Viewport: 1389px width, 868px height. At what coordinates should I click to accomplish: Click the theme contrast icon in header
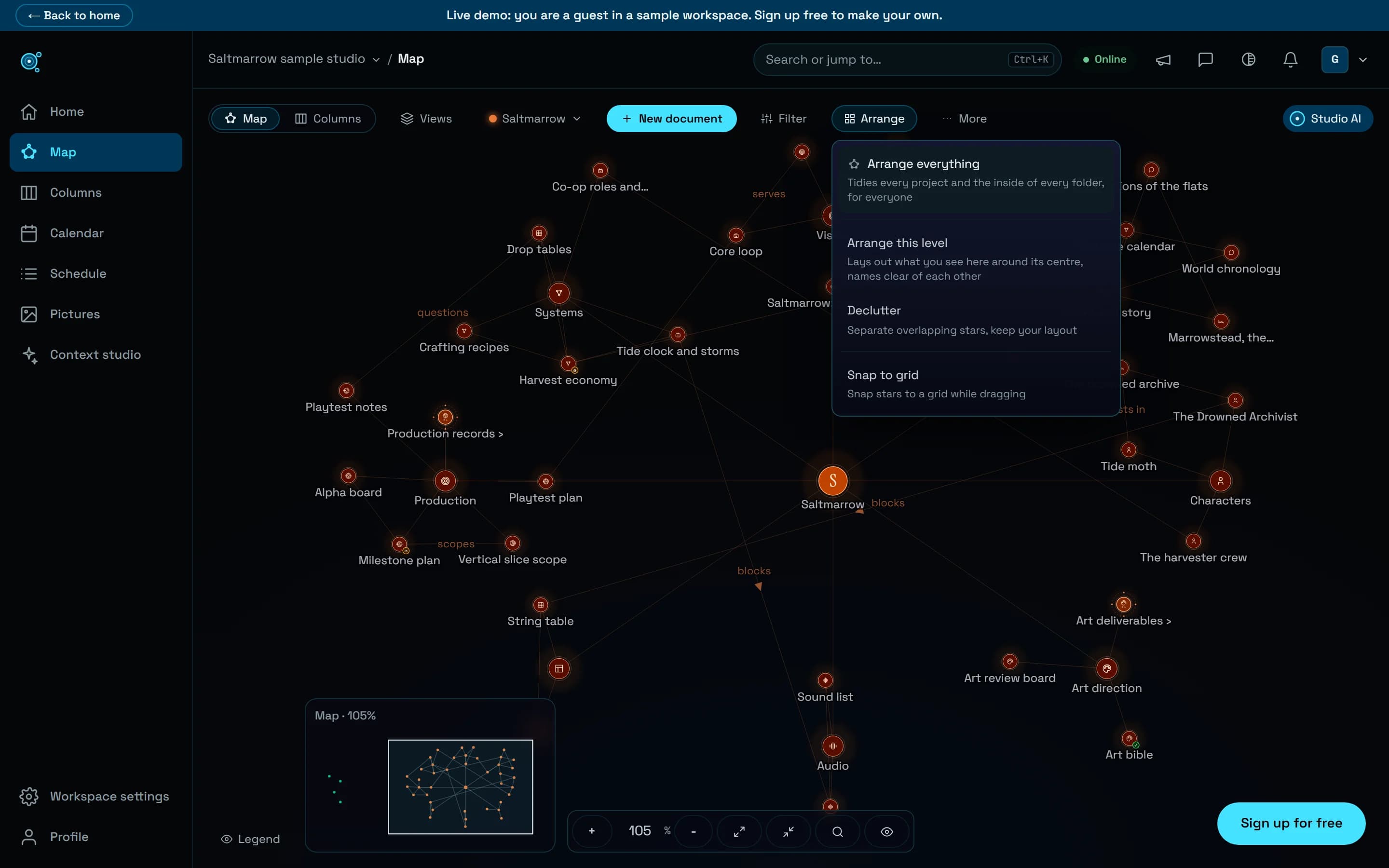[1248, 60]
